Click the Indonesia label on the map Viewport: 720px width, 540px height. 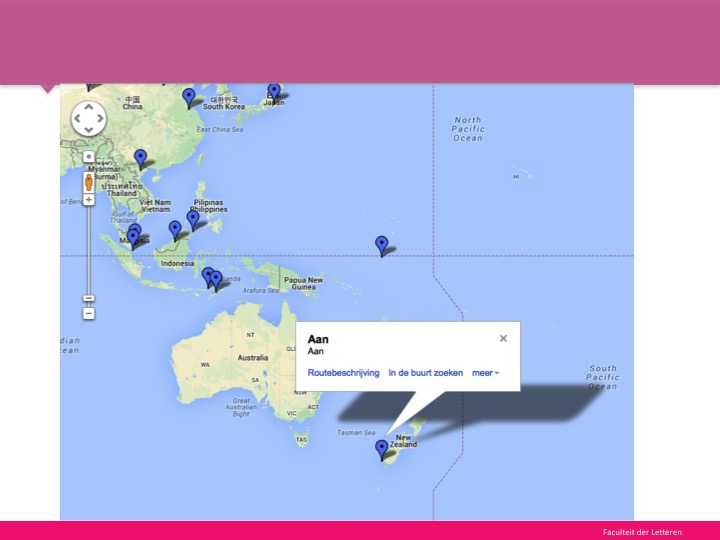[x=177, y=264]
